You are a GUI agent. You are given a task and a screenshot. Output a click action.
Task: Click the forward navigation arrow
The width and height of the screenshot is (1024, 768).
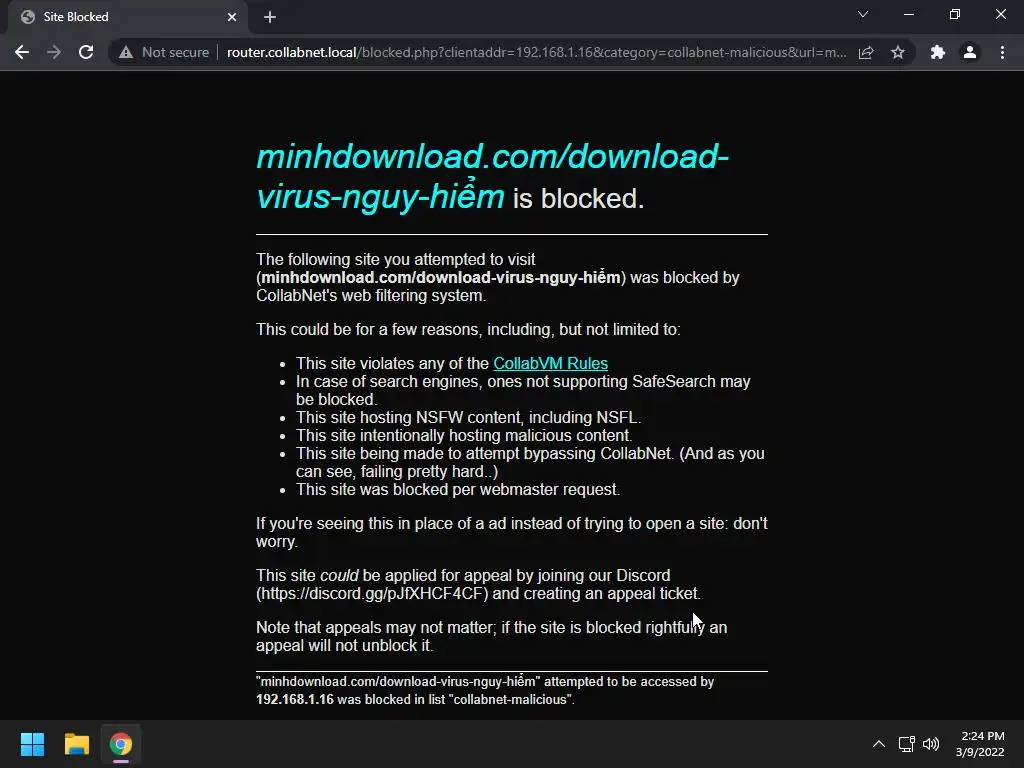pos(54,52)
